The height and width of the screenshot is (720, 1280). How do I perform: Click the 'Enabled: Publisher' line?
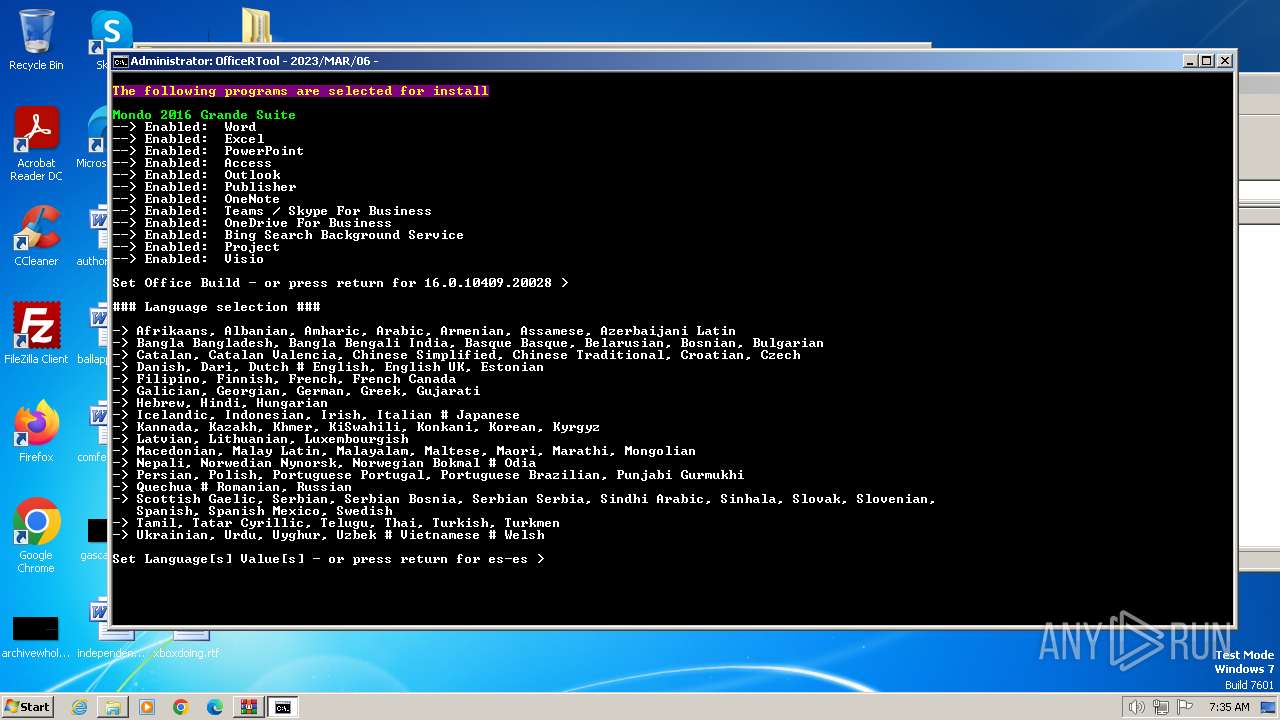[204, 187]
